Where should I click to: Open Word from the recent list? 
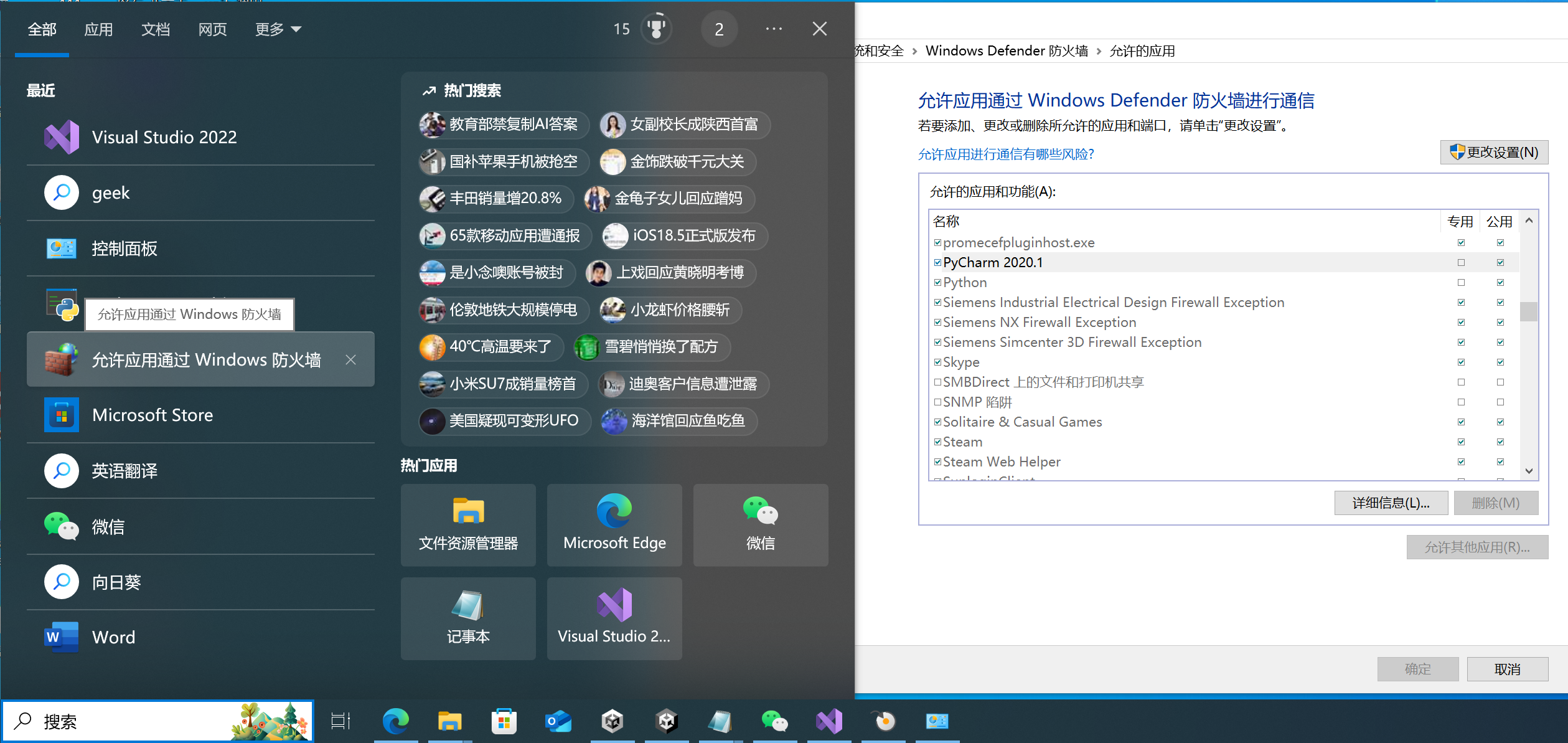113,637
